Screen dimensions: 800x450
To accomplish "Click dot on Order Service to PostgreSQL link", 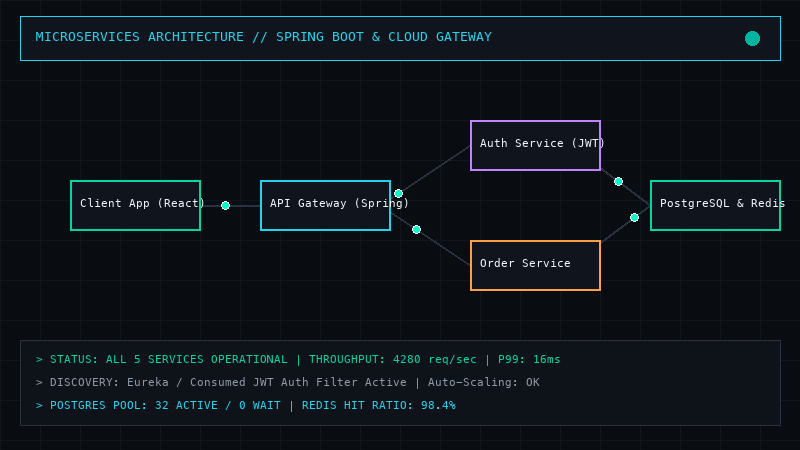I will pyautogui.click(x=634, y=218).
